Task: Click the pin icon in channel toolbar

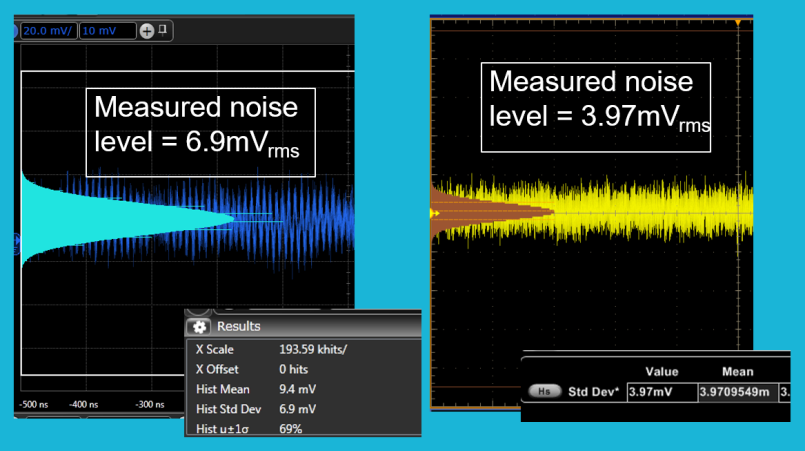Action: point(163,30)
